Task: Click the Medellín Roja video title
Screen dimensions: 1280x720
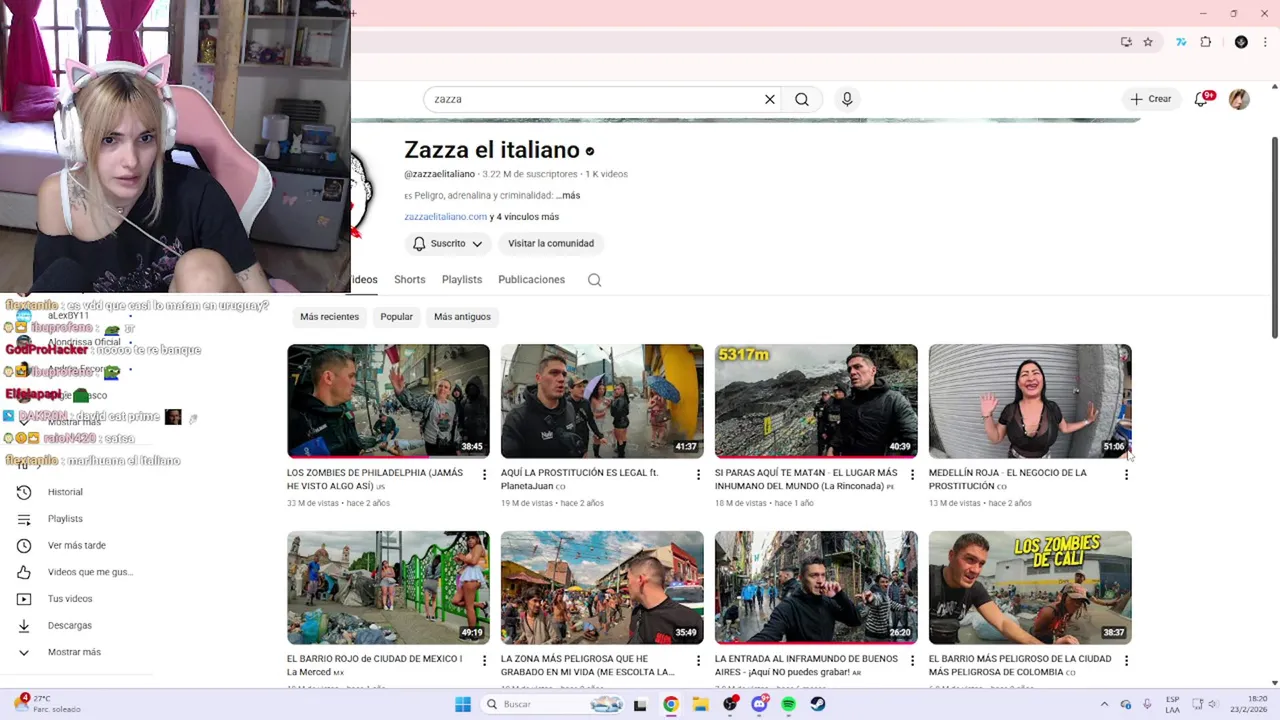Action: coord(1010,479)
